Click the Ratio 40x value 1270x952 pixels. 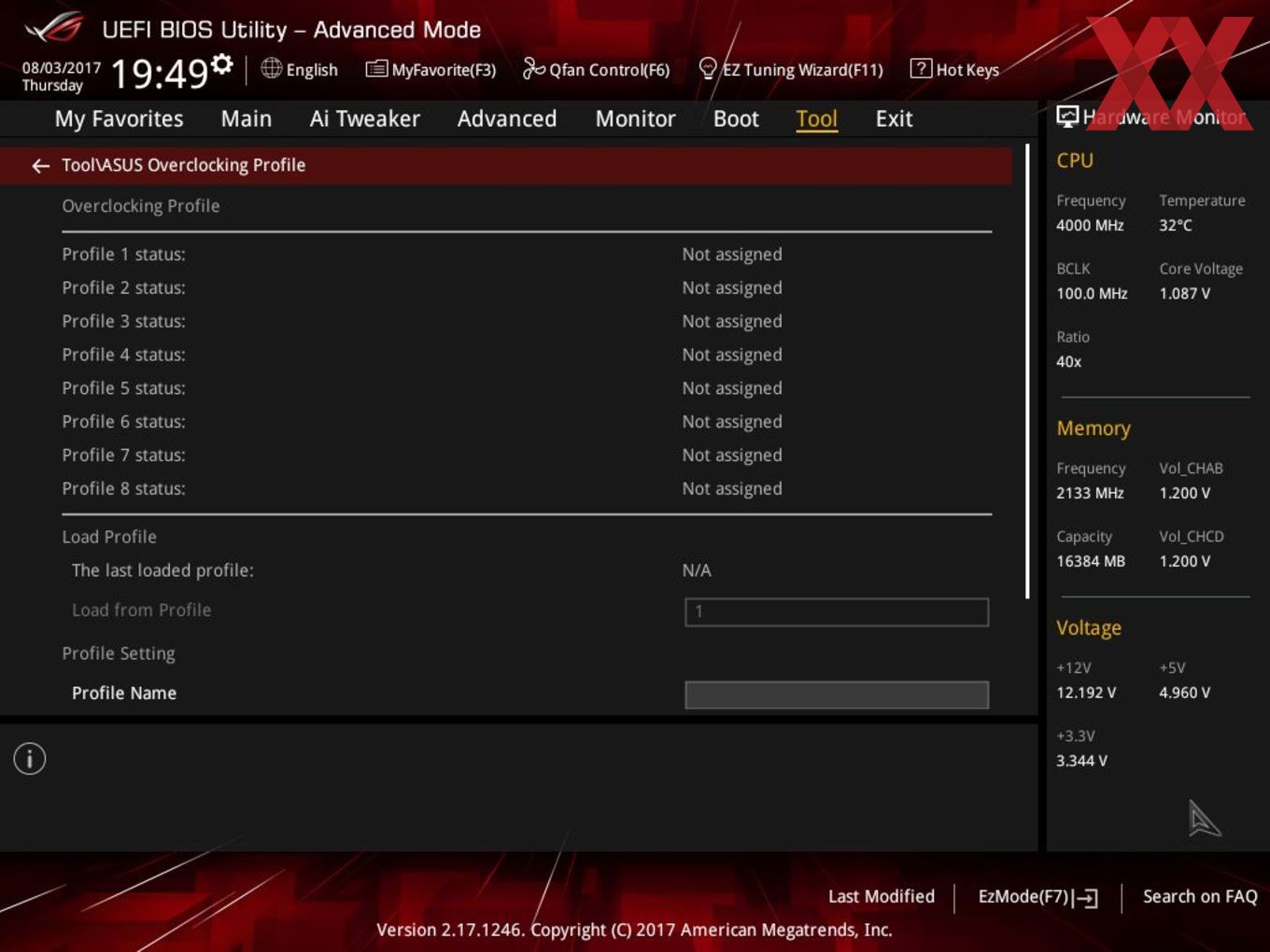(x=1068, y=361)
